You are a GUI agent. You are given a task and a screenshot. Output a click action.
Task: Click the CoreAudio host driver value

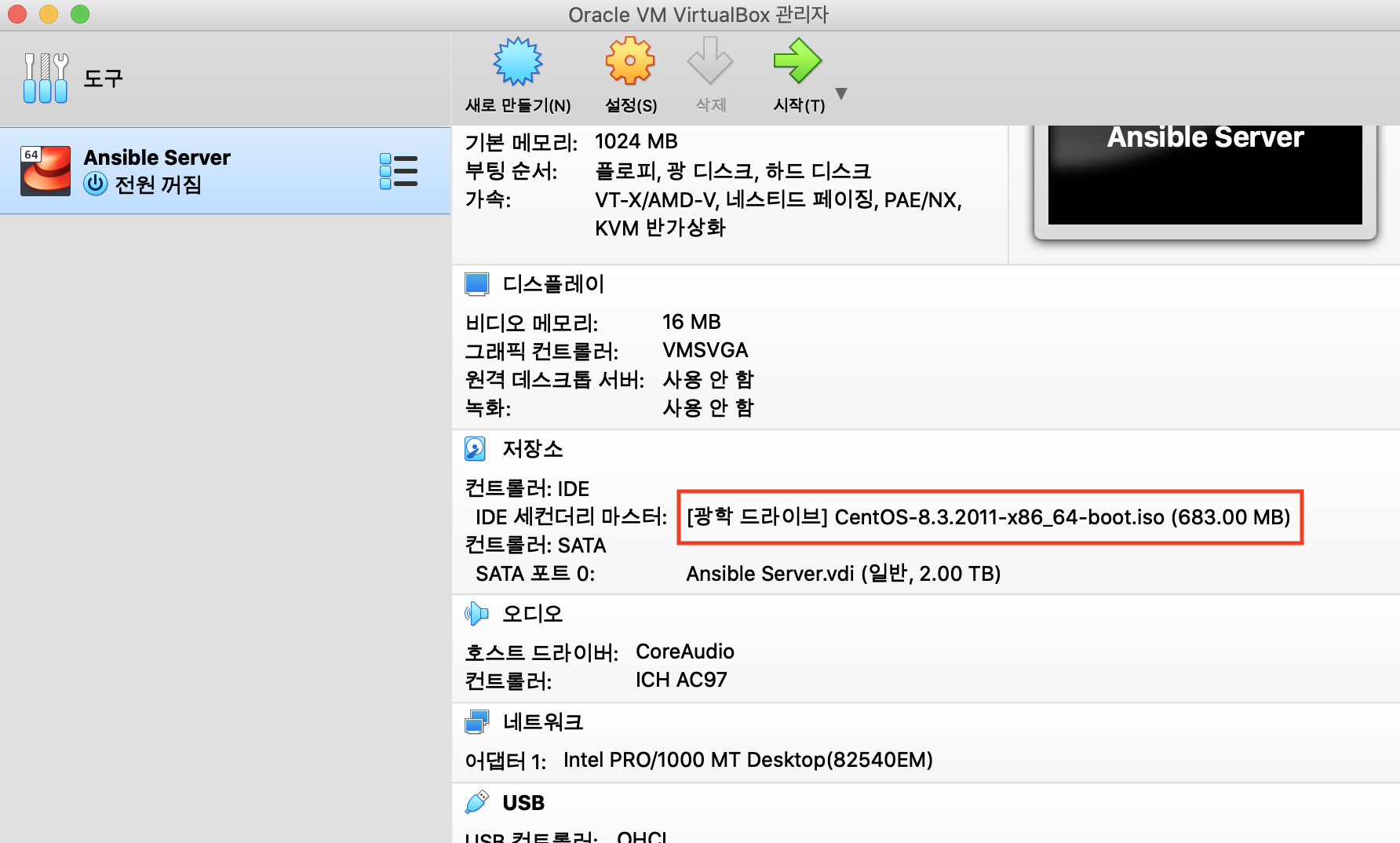684,651
